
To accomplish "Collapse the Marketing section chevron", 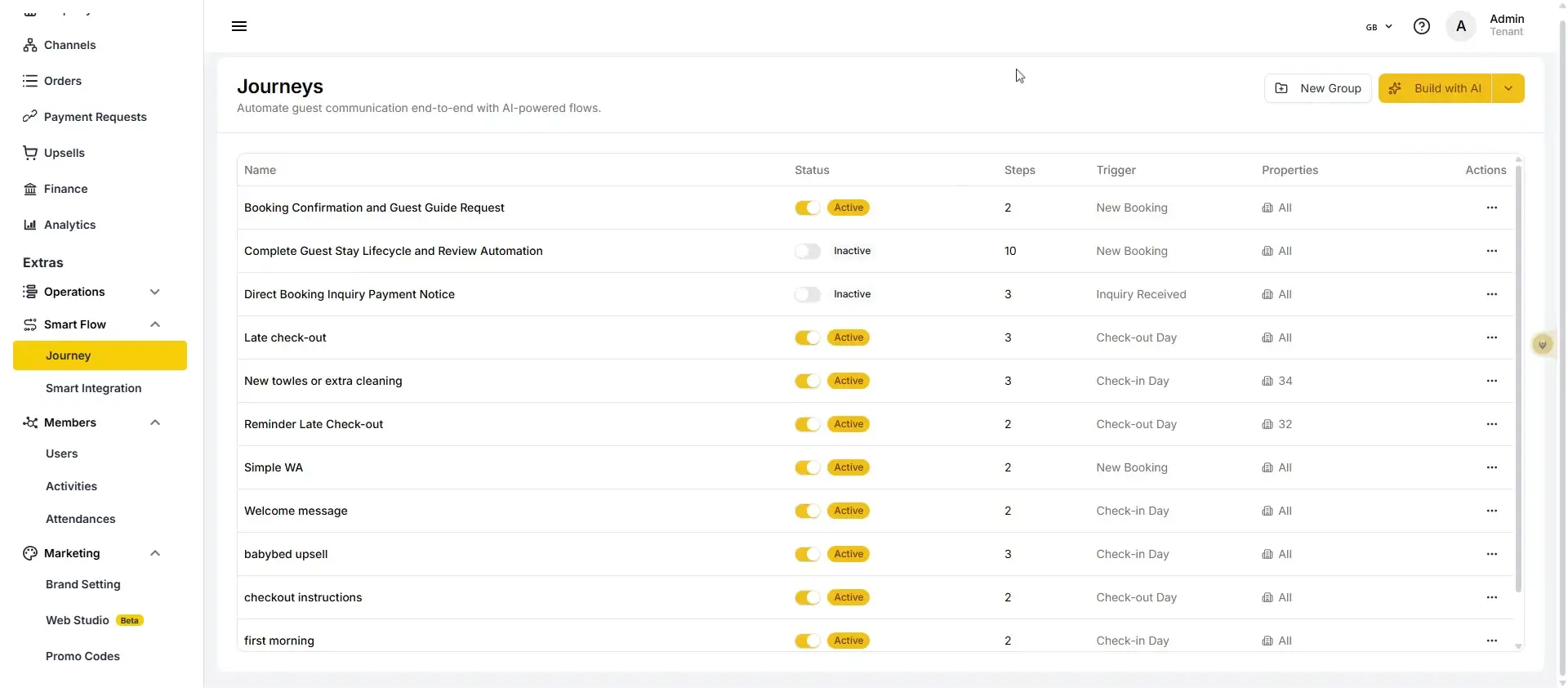I will click(155, 553).
